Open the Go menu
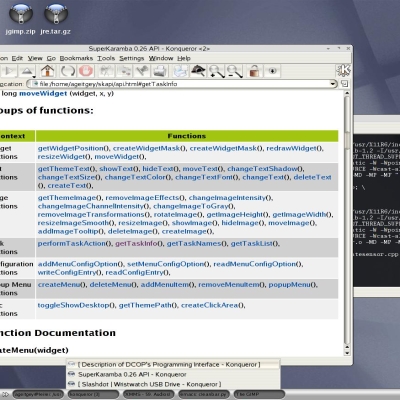The width and height of the screenshot is (400, 400). (51, 58)
